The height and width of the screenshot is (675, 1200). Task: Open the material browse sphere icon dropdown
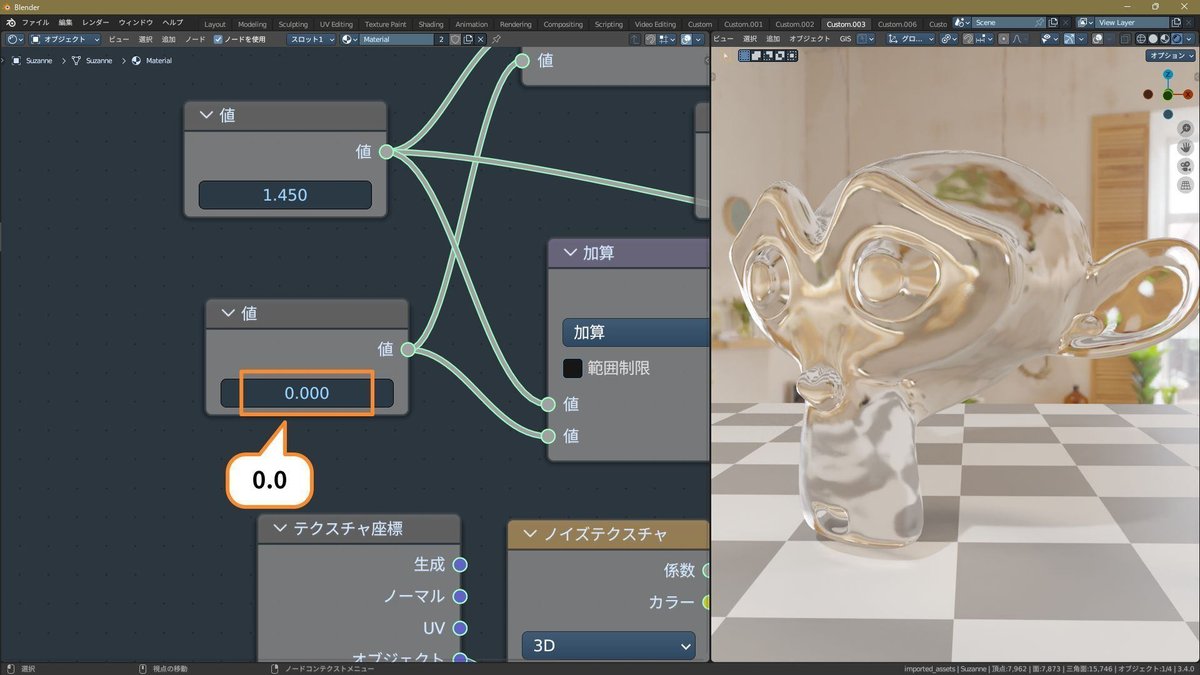(349, 39)
